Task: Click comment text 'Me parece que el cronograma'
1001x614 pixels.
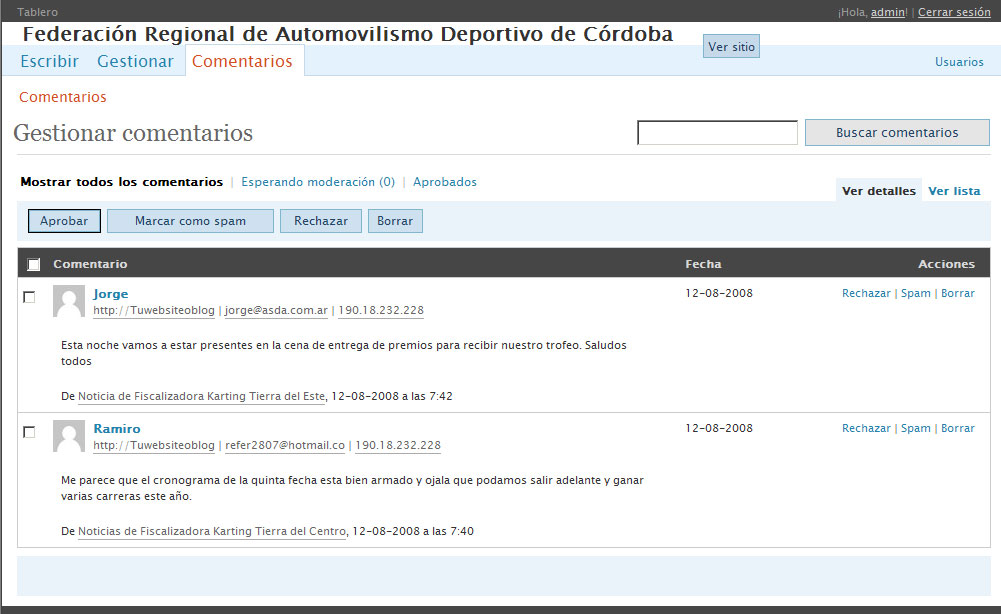Action: (x=352, y=488)
